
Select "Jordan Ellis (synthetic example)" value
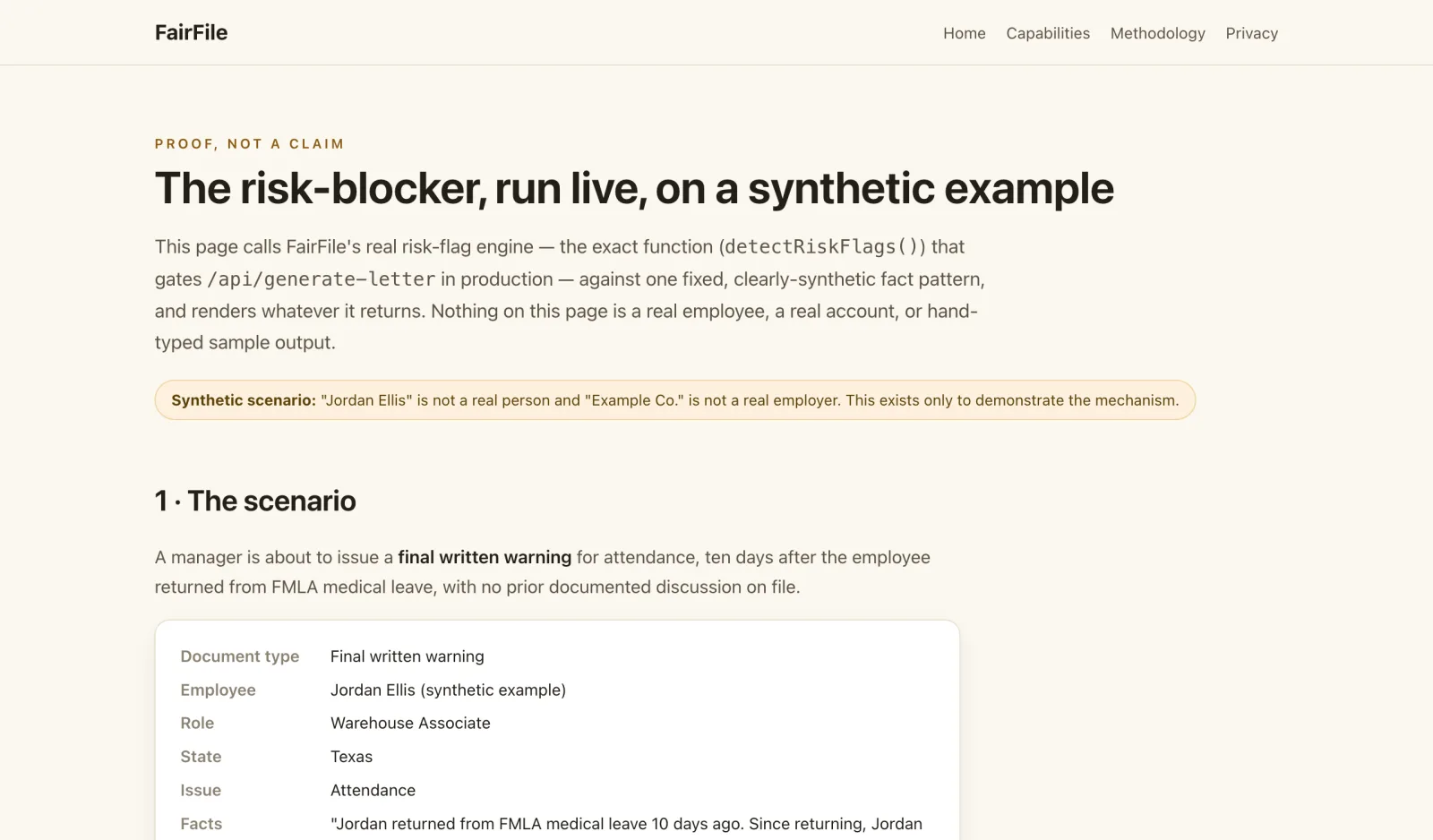click(x=448, y=690)
